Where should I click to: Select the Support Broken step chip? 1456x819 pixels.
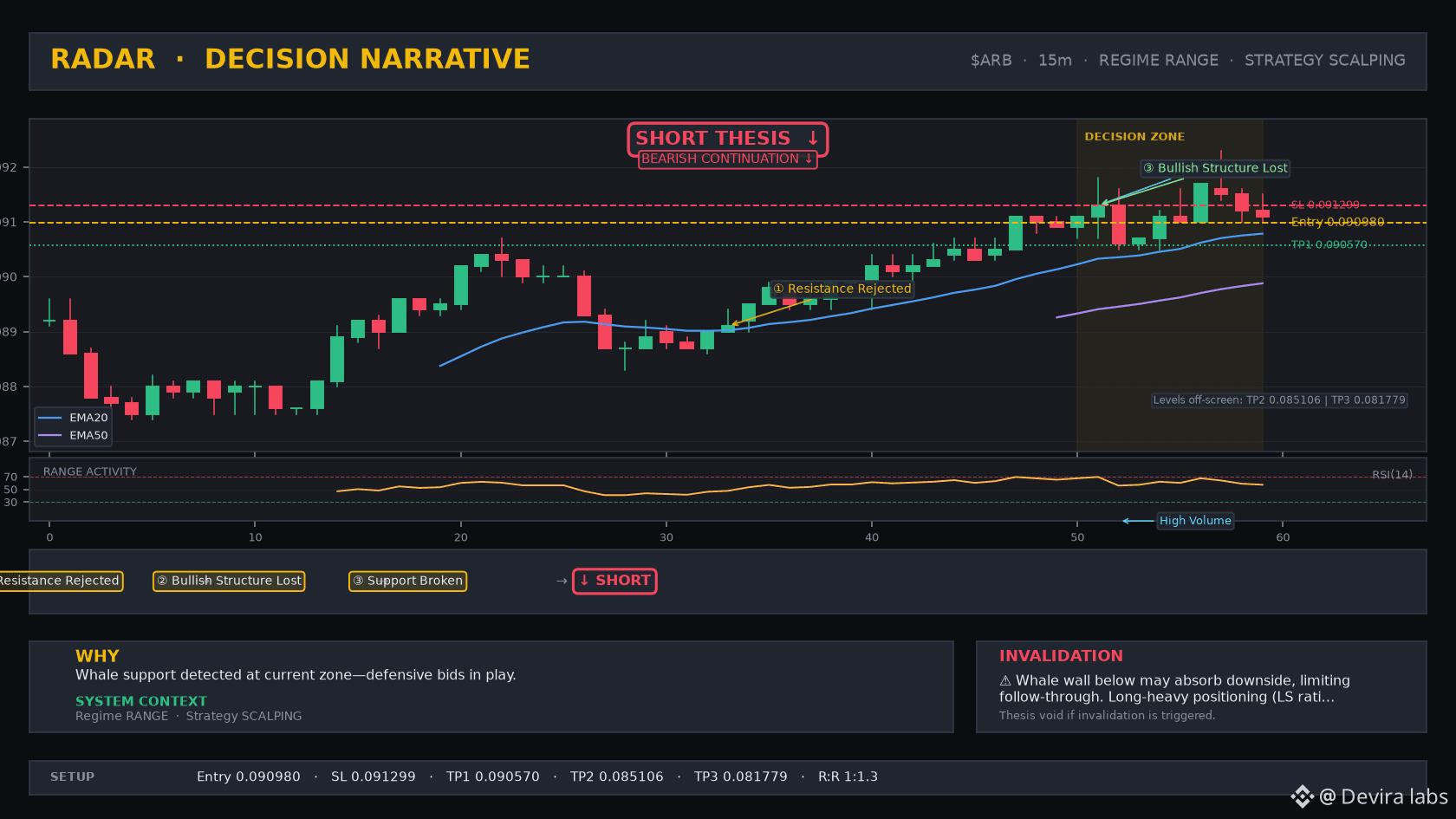point(407,581)
